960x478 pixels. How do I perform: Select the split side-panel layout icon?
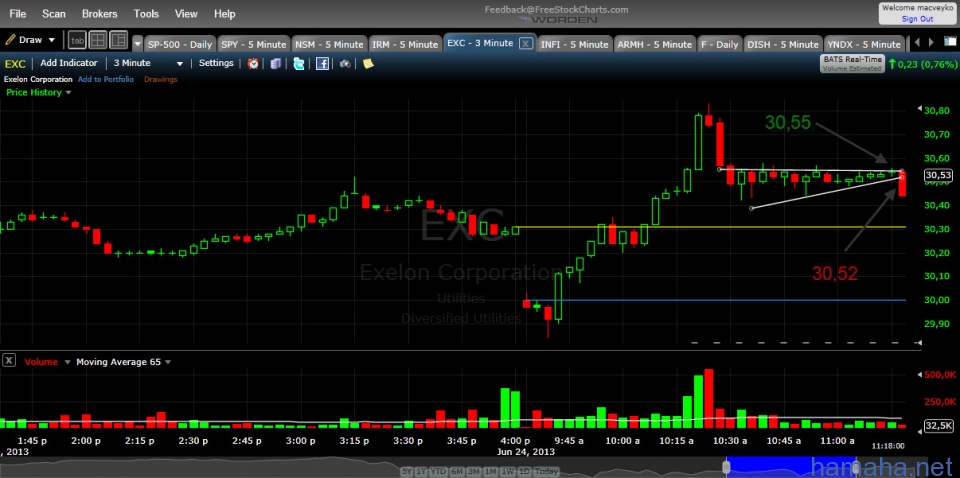tap(118, 40)
